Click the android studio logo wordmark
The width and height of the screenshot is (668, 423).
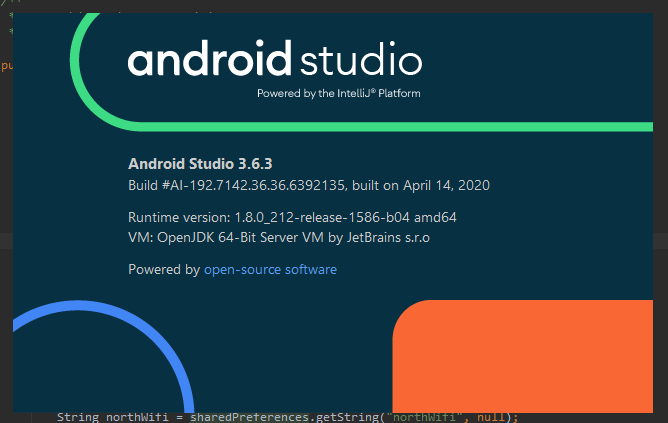click(x=275, y=58)
